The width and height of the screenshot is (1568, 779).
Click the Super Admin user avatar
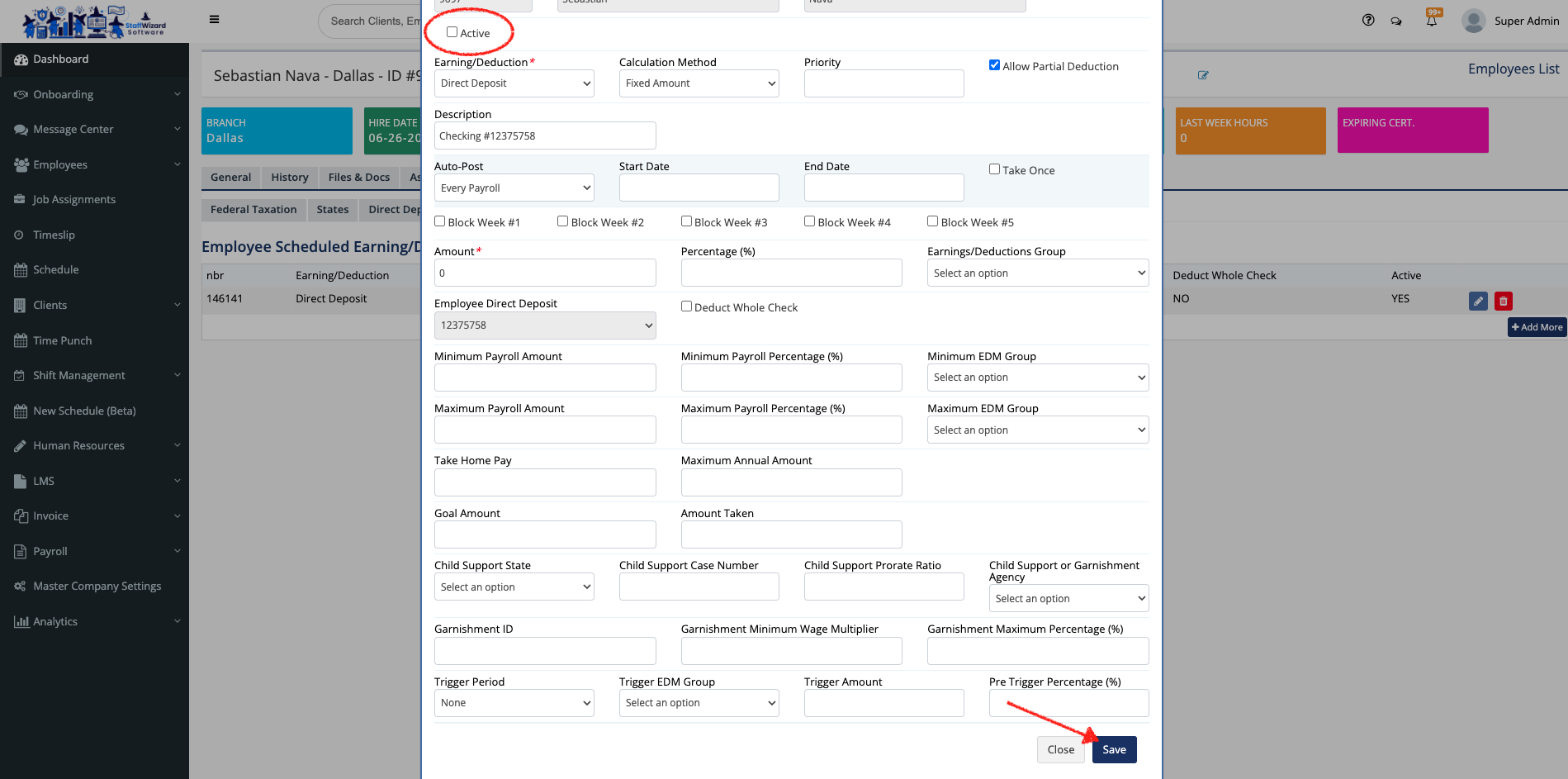pos(1473,21)
